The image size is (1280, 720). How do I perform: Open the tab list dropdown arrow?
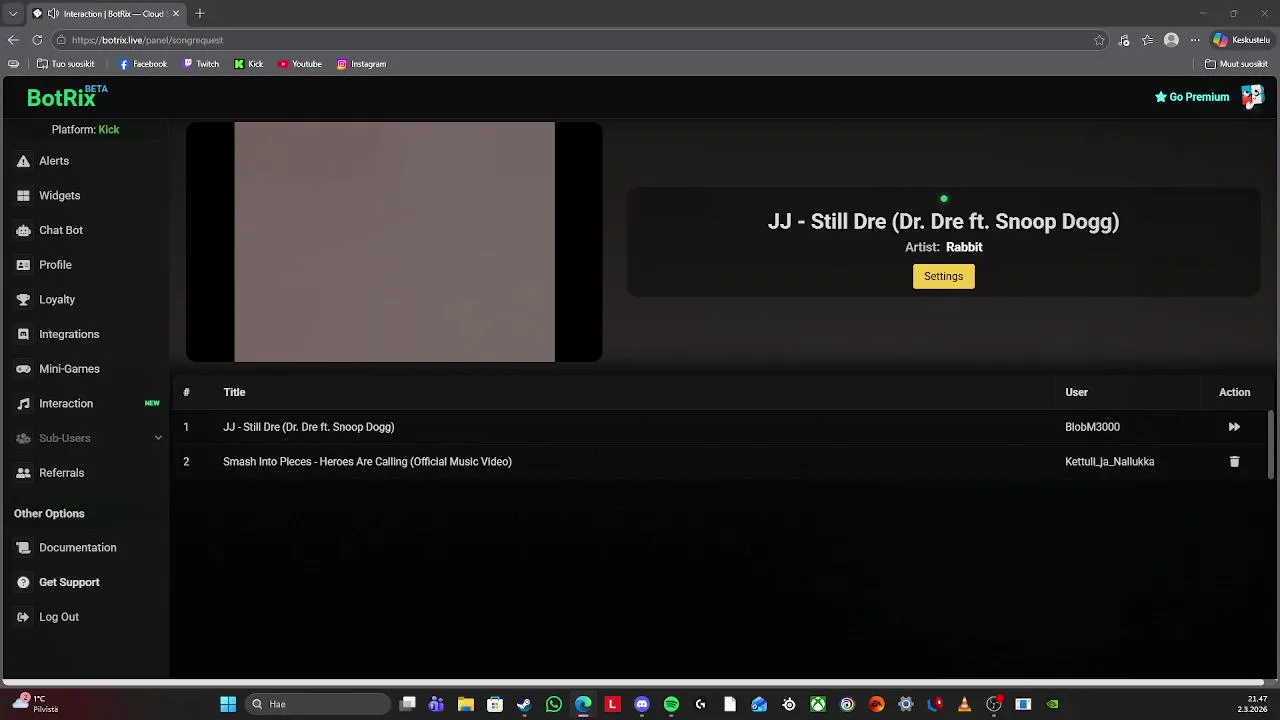[x=13, y=14]
